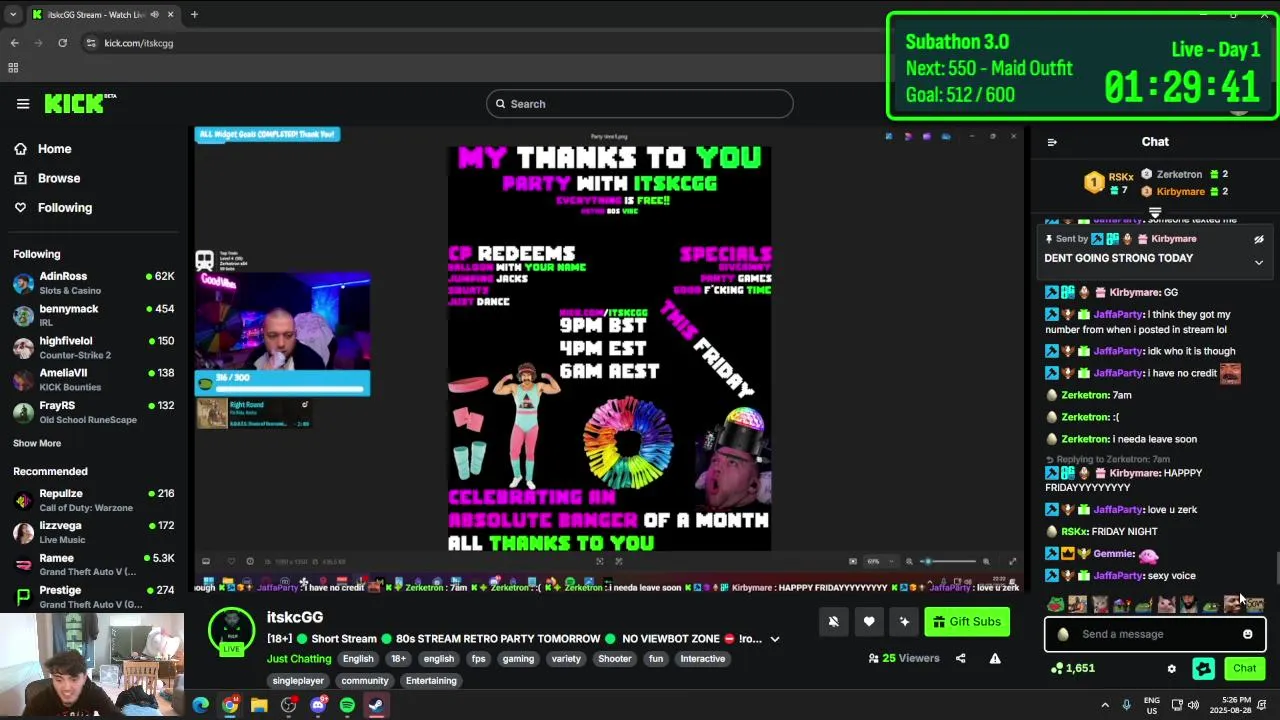Open File Explorer from taskbar
The image size is (1280, 720).
(x=259, y=705)
